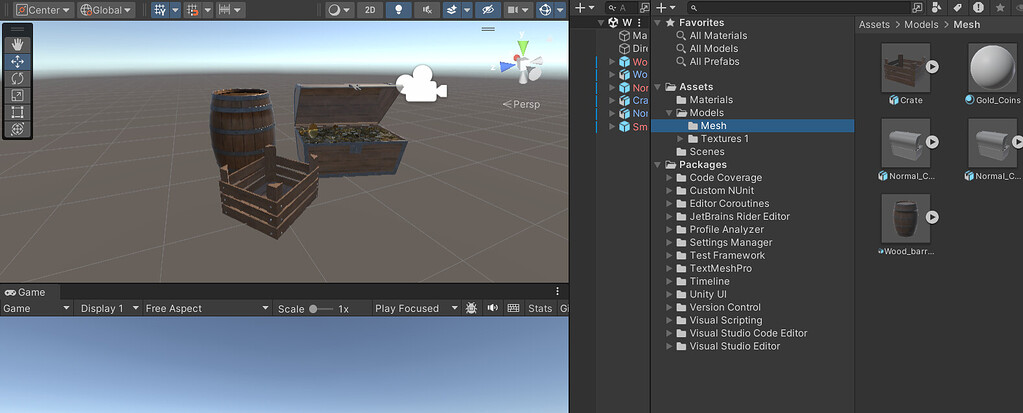Open the Free Aspect dropdown

207,309
